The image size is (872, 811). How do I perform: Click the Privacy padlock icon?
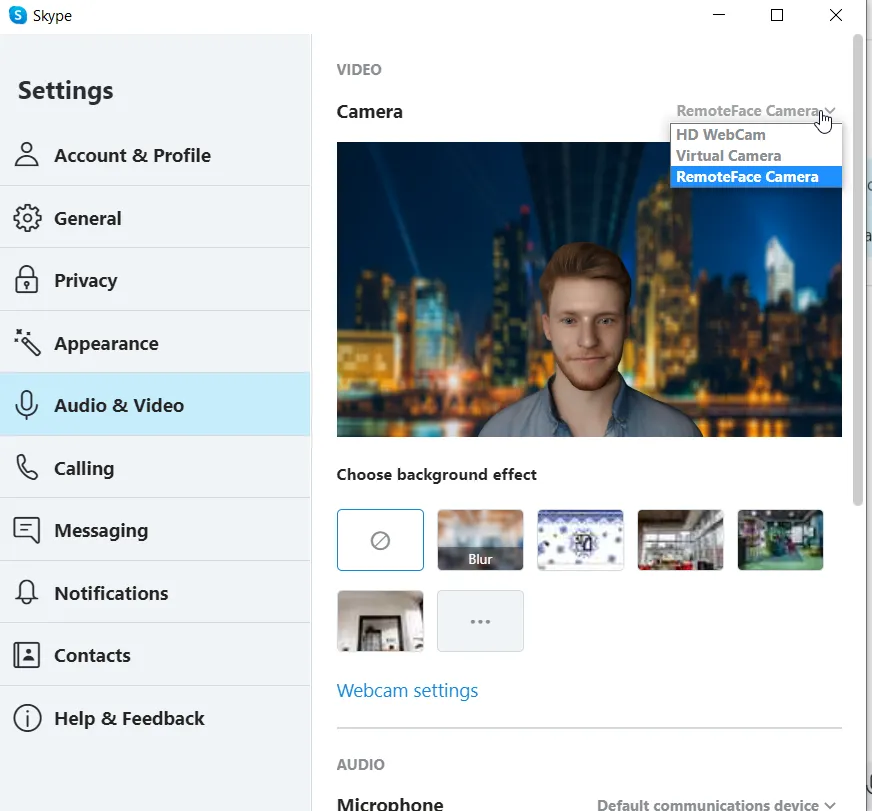27,279
